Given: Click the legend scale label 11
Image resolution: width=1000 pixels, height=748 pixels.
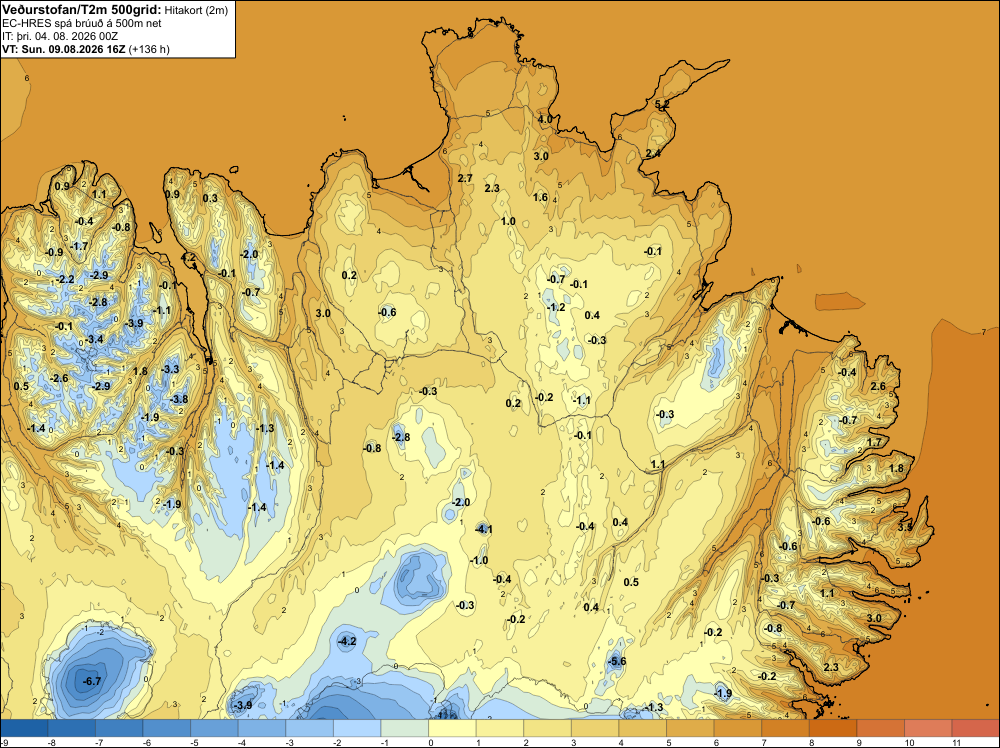Looking at the screenshot, I should tap(956, 742).
